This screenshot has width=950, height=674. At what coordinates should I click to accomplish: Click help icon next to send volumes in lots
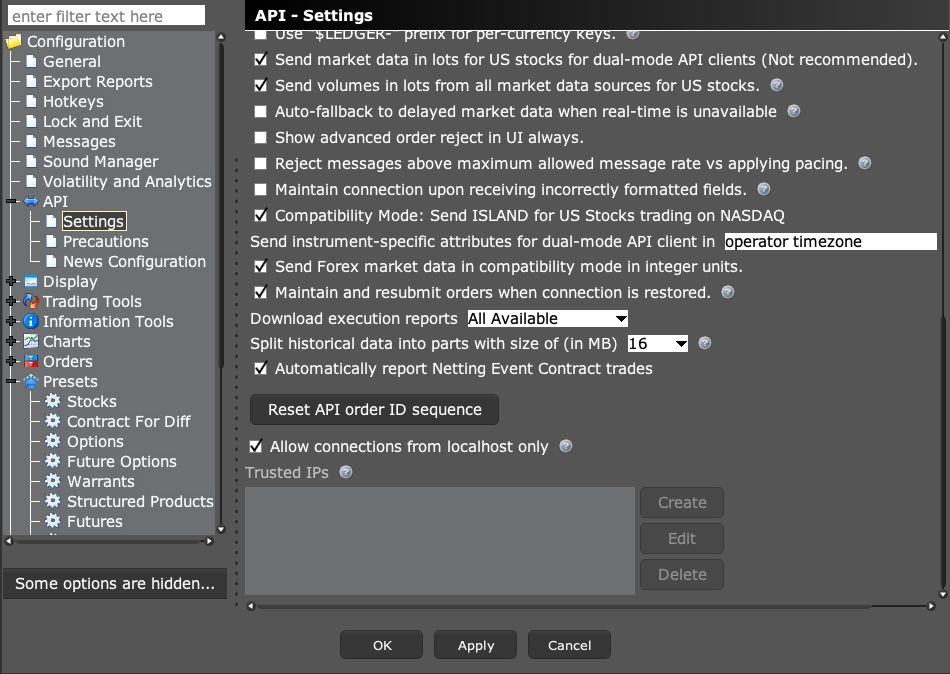[x=777, y=85]
